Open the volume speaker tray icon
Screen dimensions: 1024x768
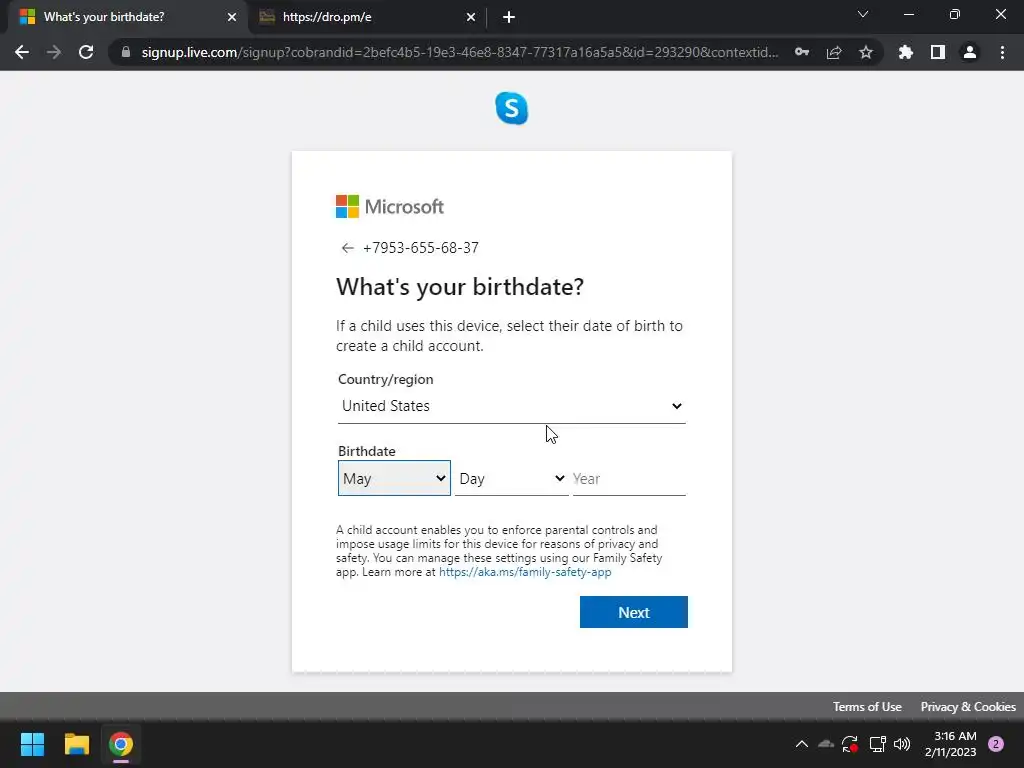(x=902, y=744)
